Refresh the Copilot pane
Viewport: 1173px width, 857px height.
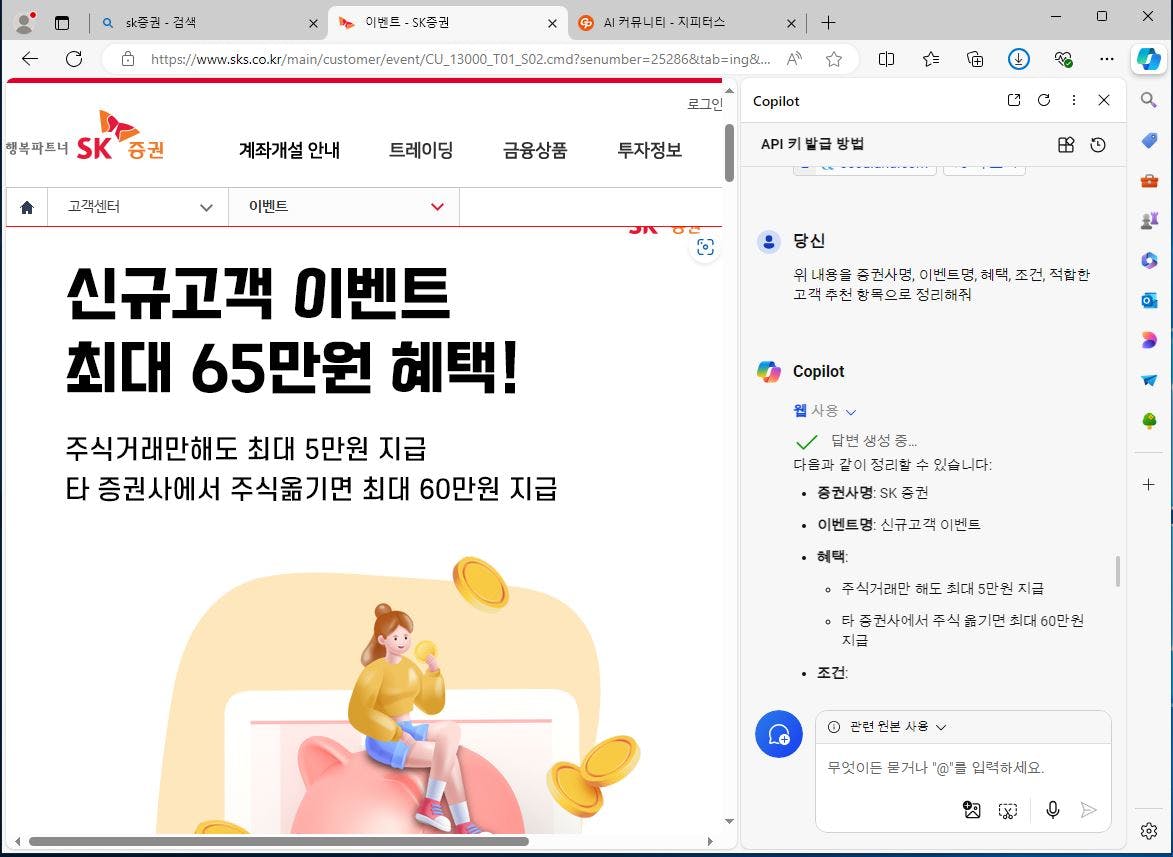[x=1044, y=100]
